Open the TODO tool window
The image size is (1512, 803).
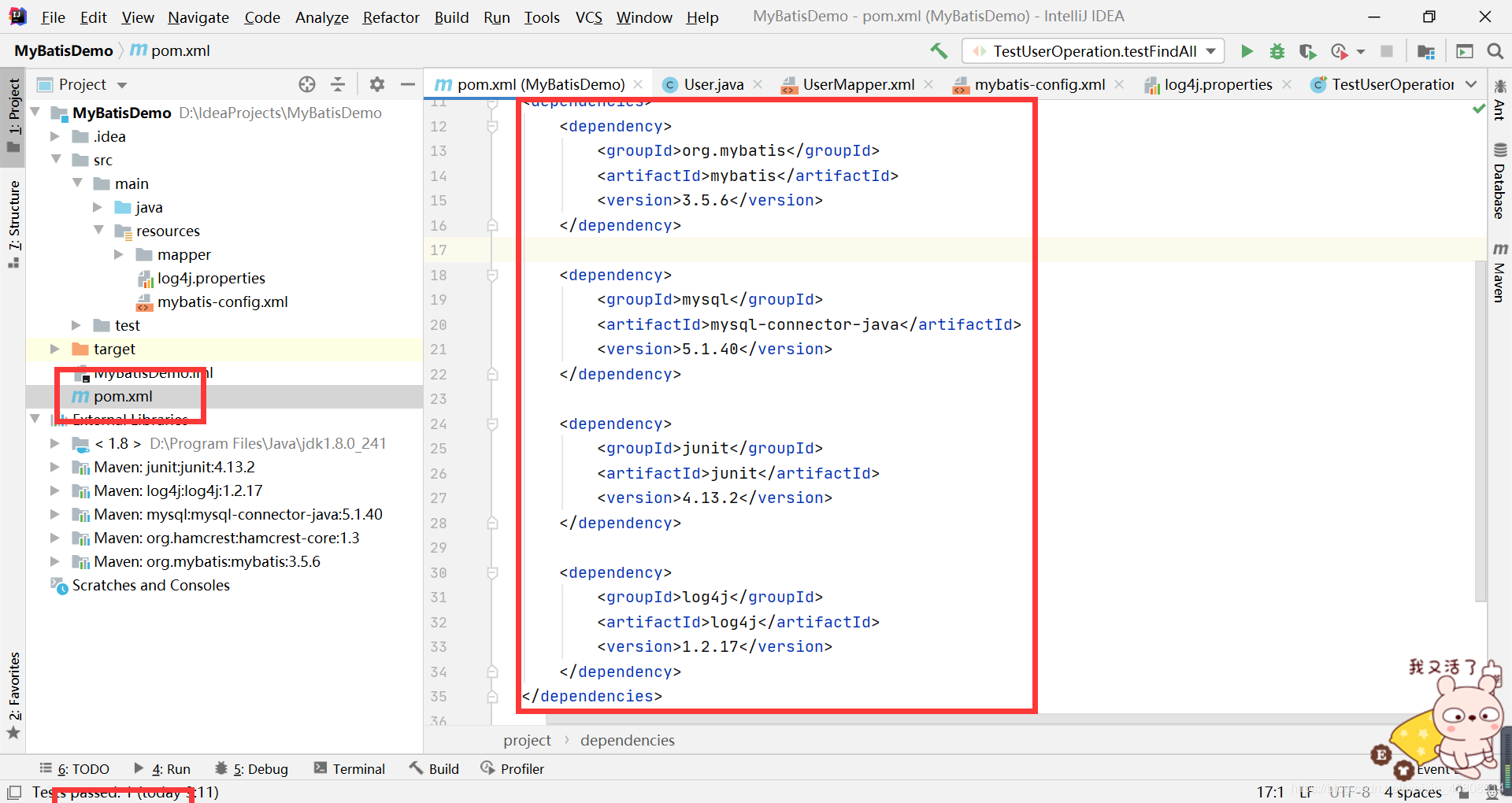point(75,769)
